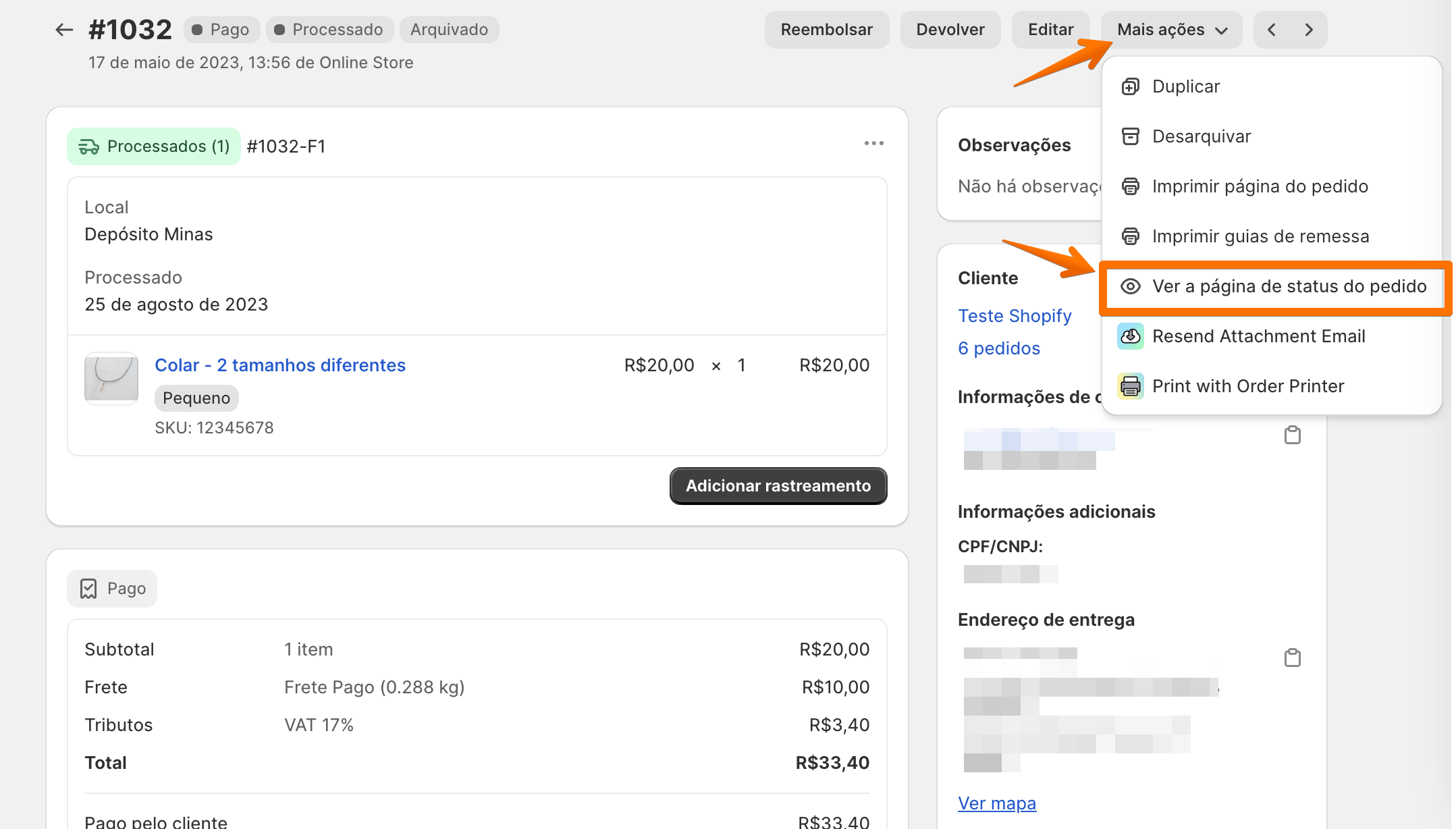Click the back arrow beside order #1032
Image resolution: width=1456 pixels, height=829 pixels.
[64, 30]
